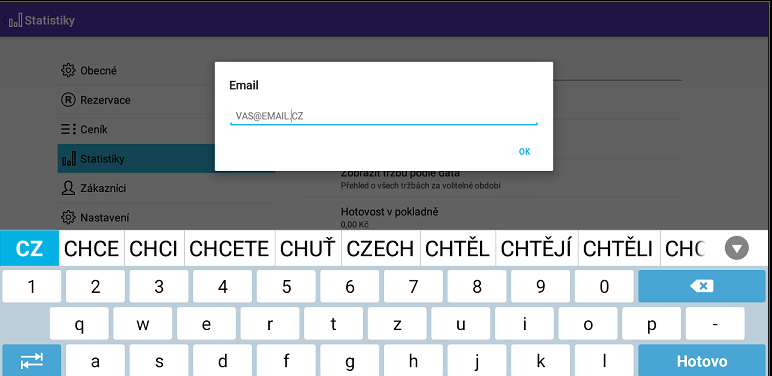Tap the p key
This screenshot has width=772, height=376.
point(651,324)
